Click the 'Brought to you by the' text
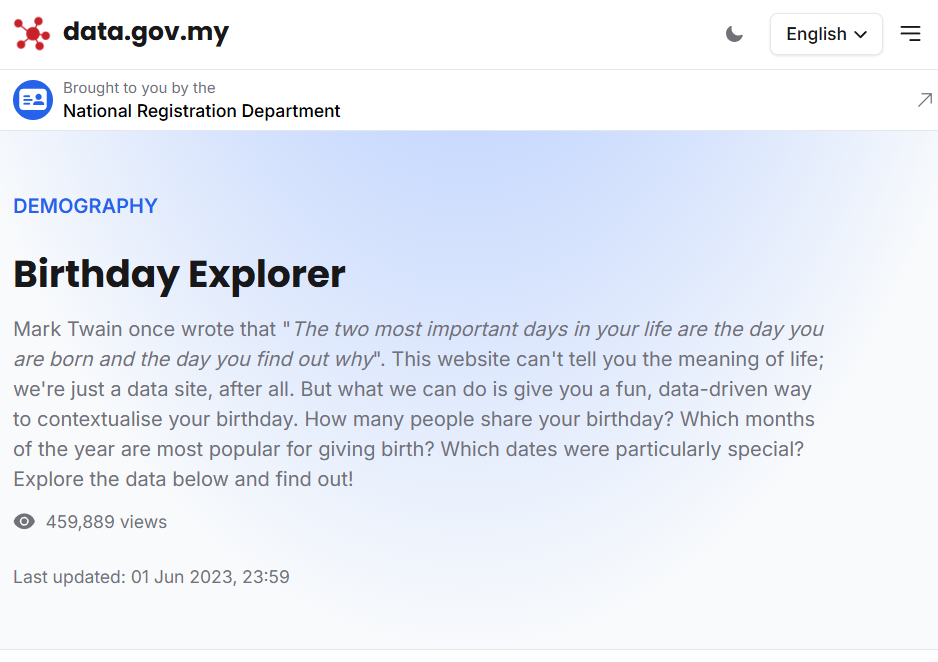 point(139,88)
